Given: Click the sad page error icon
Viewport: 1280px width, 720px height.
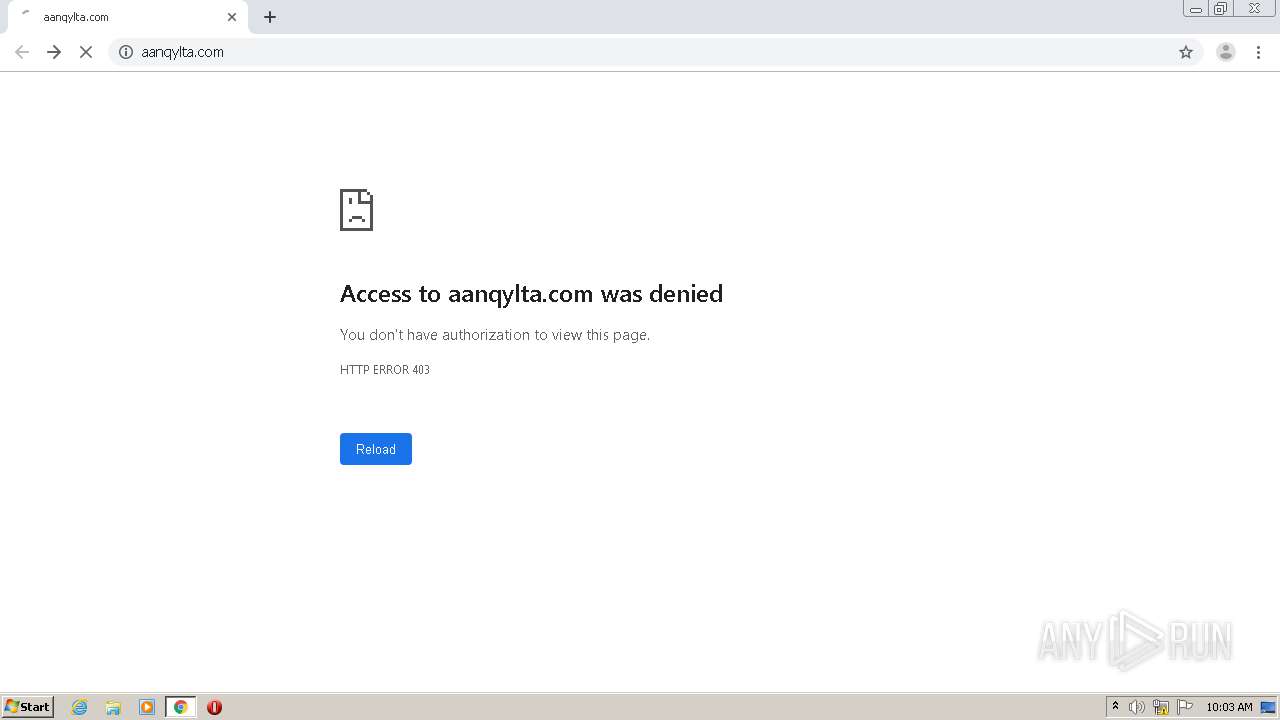Looking at the screenshot, I should pos(356,210).
